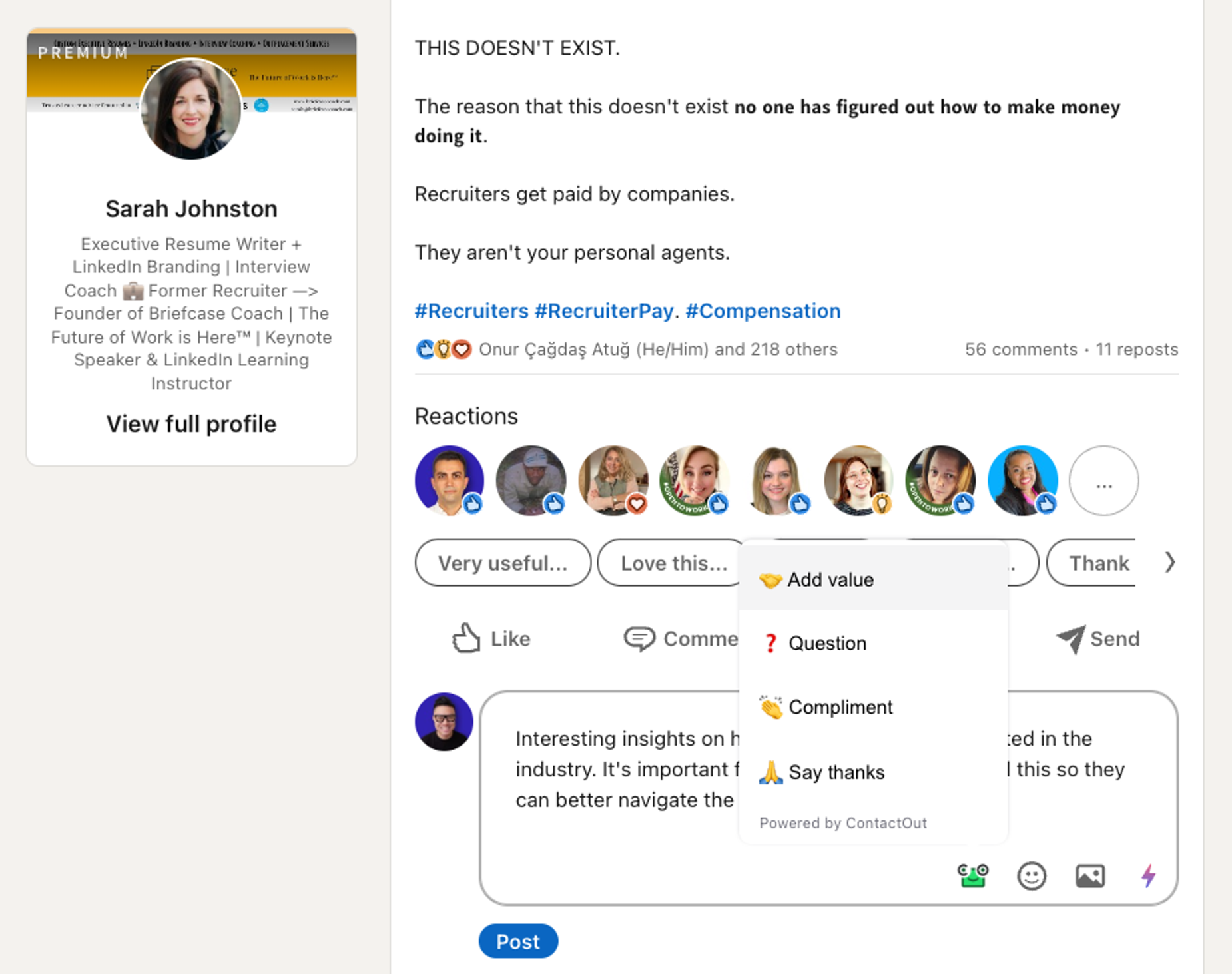The height and width of the screenshot is (974, 1232).
Task: Click the reaction emoji icons beside the count
Action: coord(443,349)
